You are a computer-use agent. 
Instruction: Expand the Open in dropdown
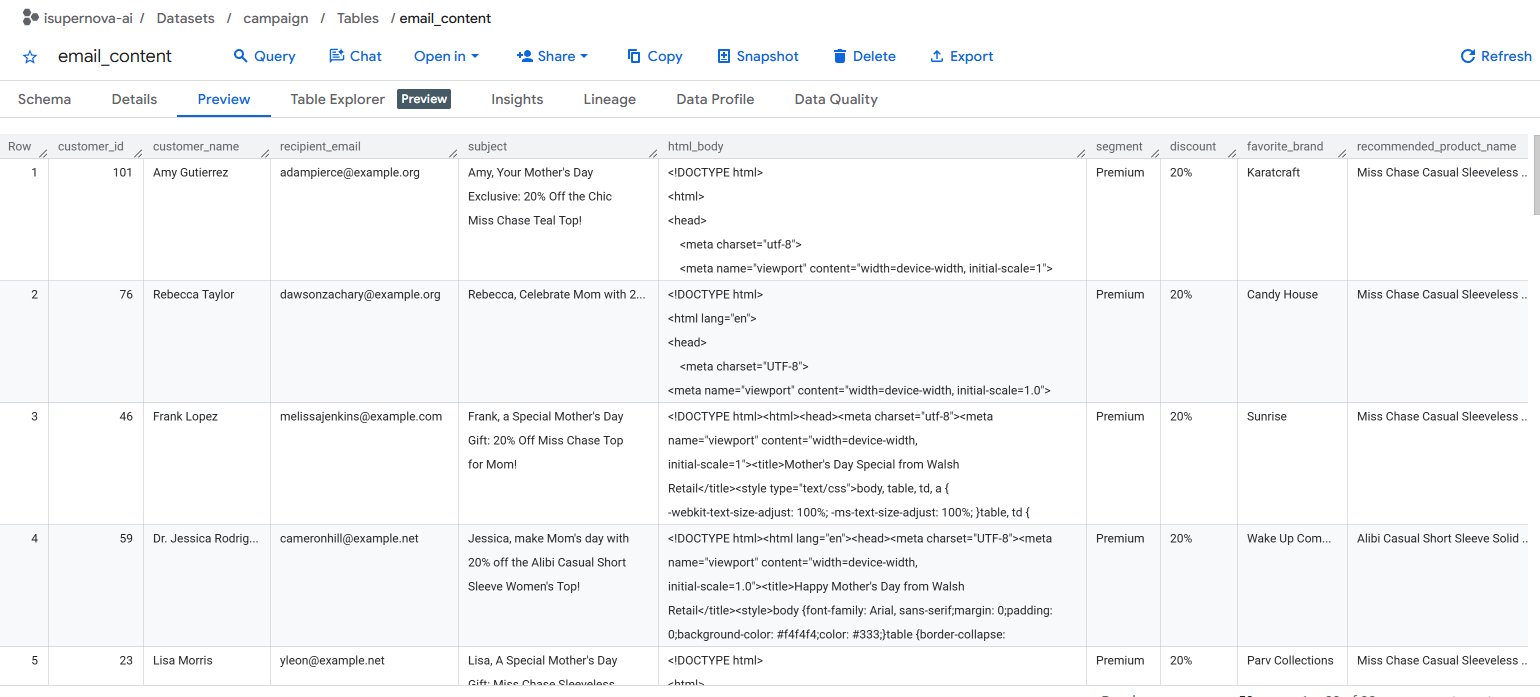click(x=446, y=56)
